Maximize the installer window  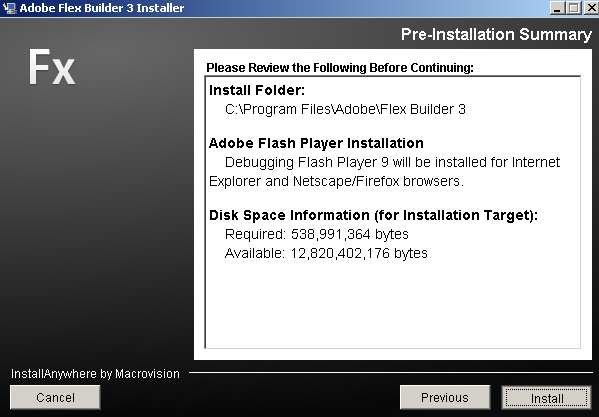[573, 8]
